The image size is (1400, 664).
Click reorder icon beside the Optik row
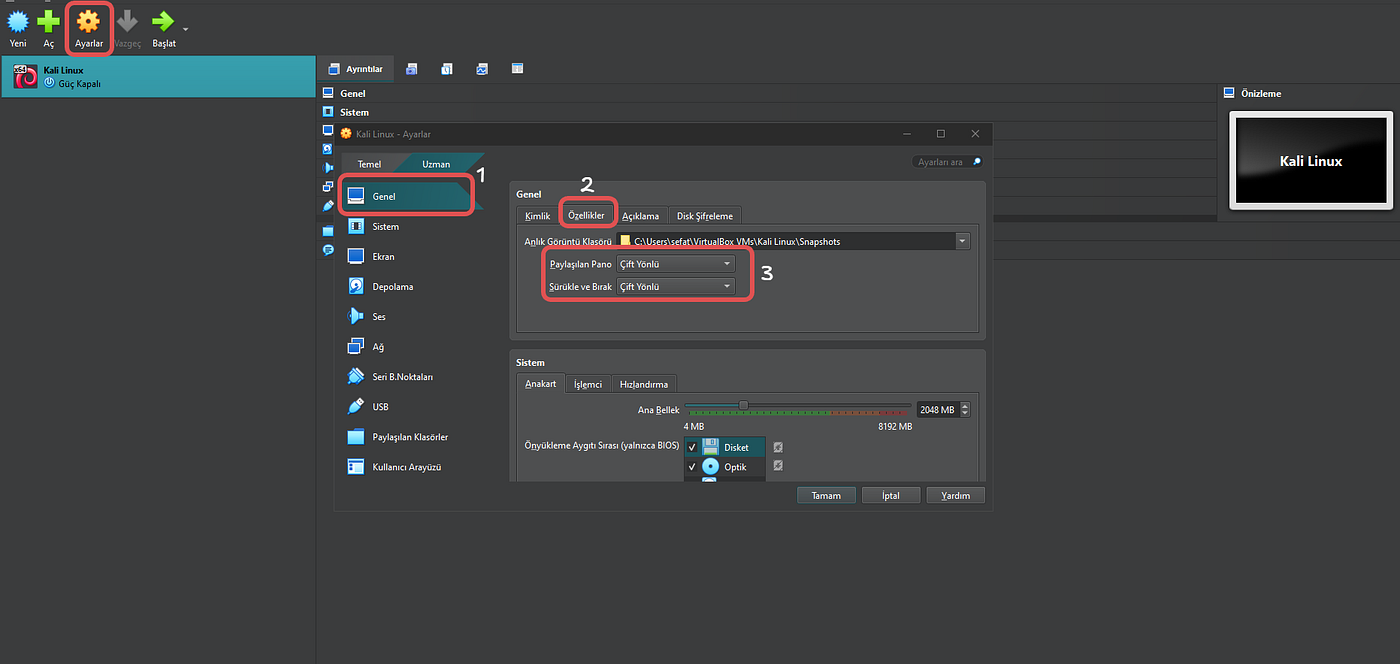[778, 465]
